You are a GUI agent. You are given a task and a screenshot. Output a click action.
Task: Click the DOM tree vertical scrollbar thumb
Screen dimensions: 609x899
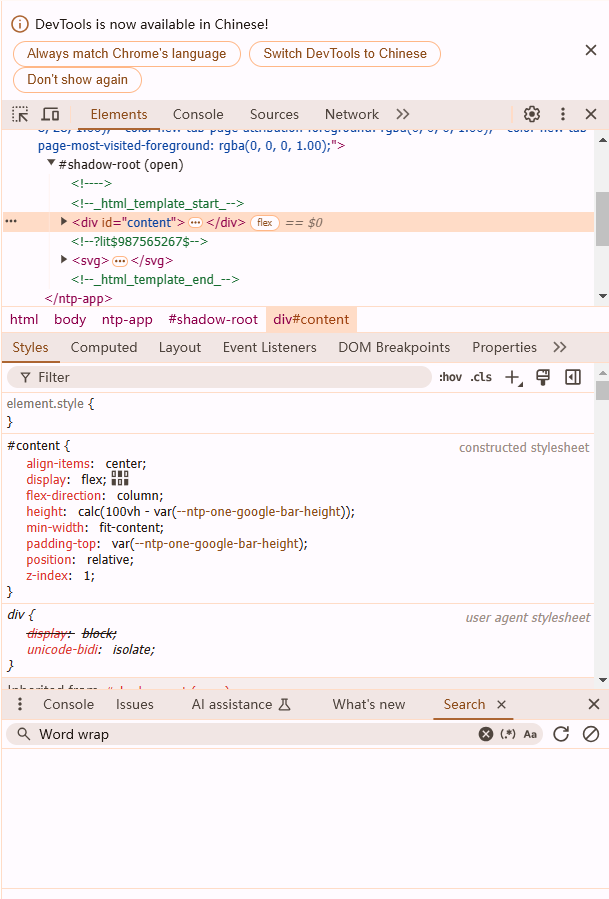(x=602, y=219)
